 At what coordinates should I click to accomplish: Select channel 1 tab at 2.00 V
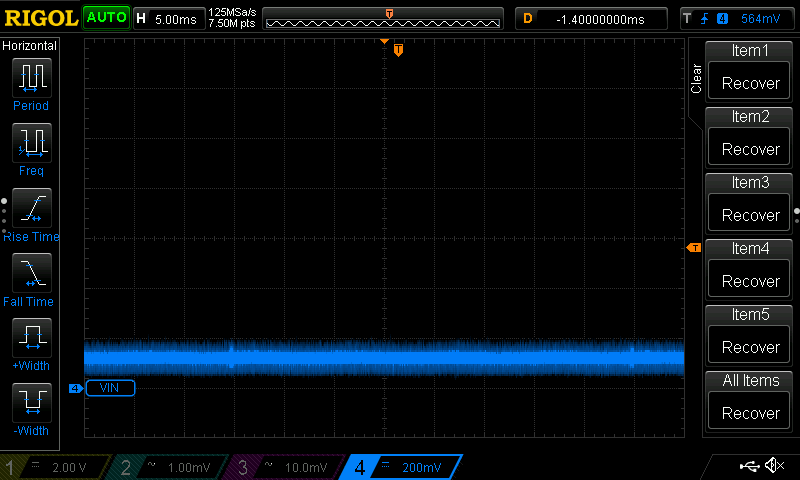pyautogui.click(x=54, y=467)
